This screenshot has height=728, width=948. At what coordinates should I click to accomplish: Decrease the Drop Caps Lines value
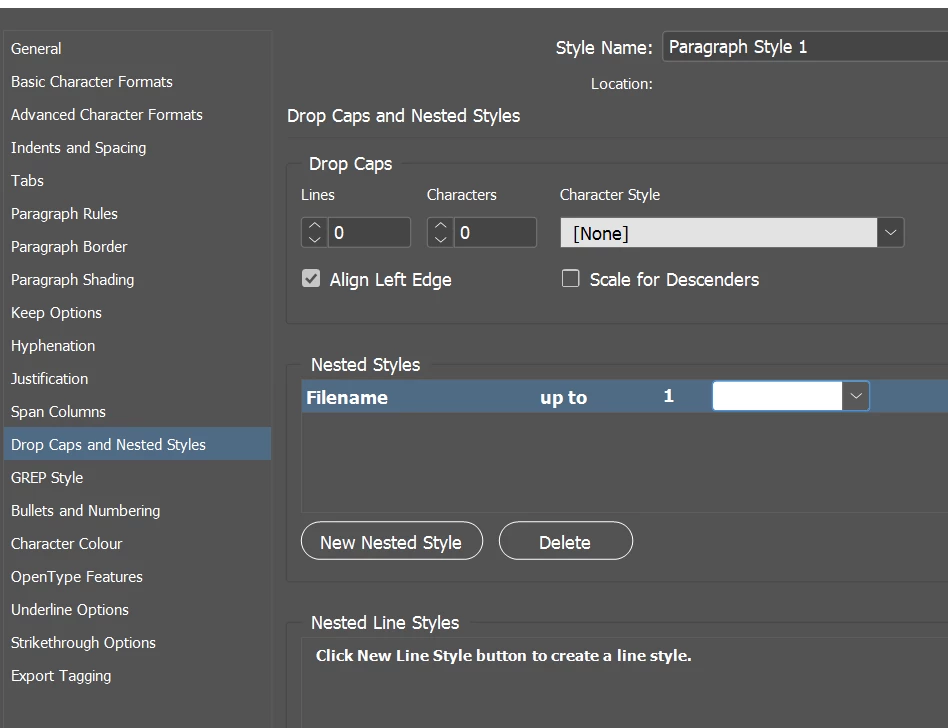tap(314, 239)
